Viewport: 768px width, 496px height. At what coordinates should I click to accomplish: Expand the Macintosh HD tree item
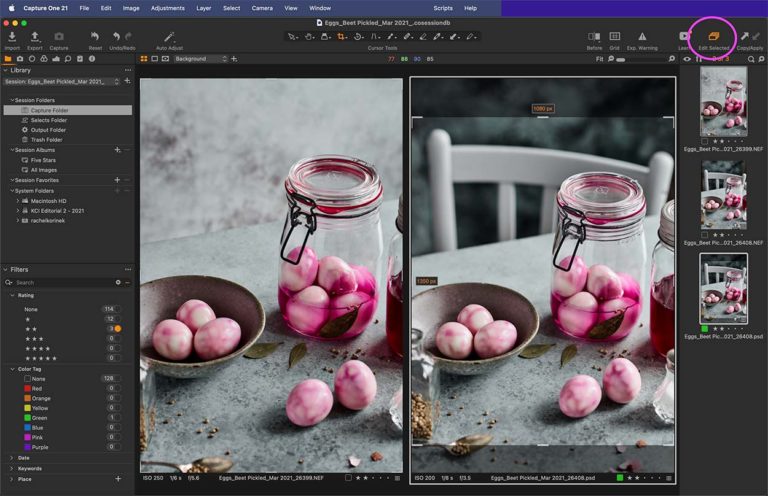[x=18, y=201]
